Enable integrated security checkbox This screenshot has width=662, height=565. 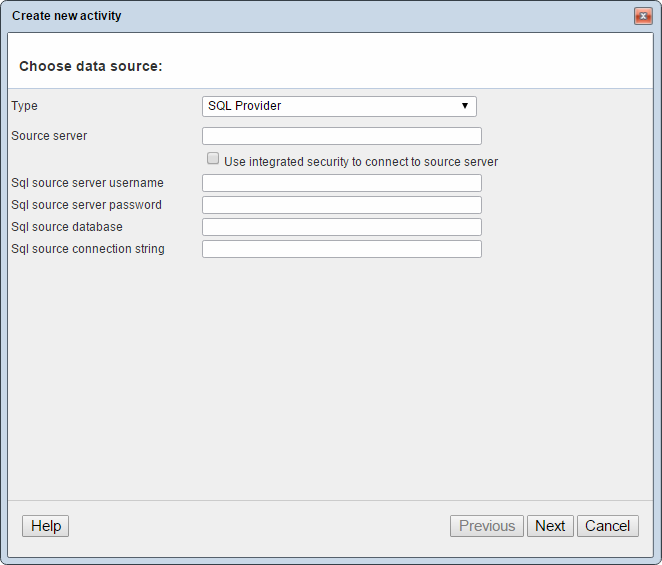(213, 159)
